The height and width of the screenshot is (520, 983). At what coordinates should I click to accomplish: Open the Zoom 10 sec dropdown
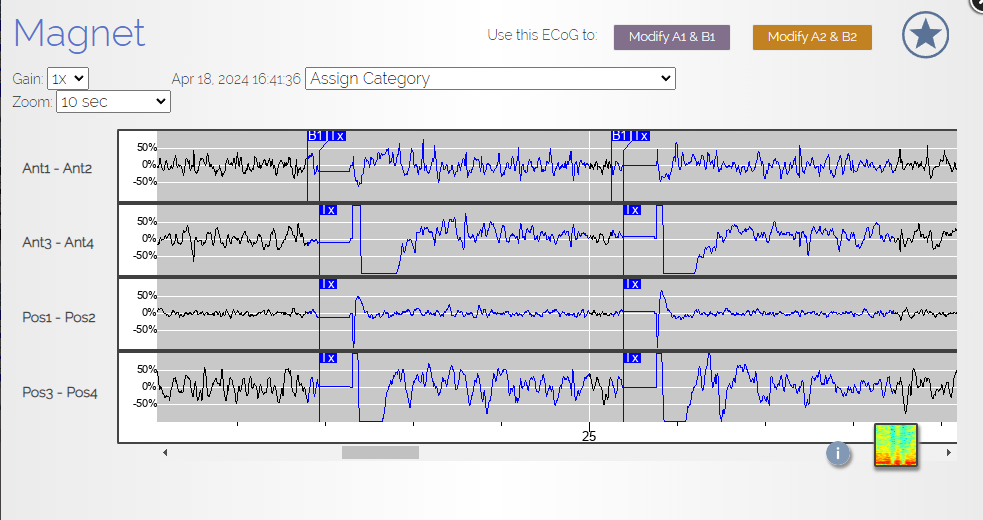pos(113,102)
